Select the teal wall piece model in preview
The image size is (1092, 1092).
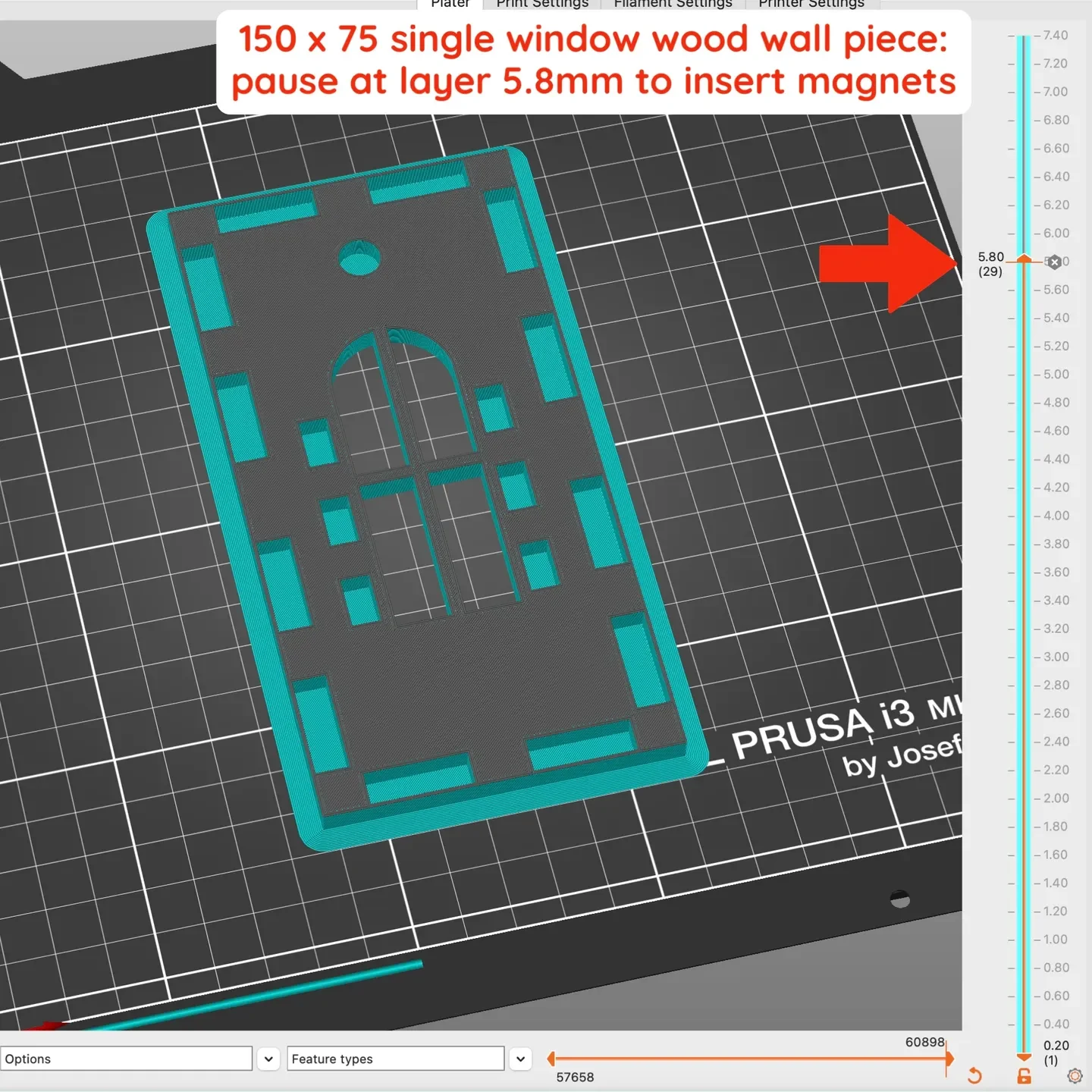point(425,493)
